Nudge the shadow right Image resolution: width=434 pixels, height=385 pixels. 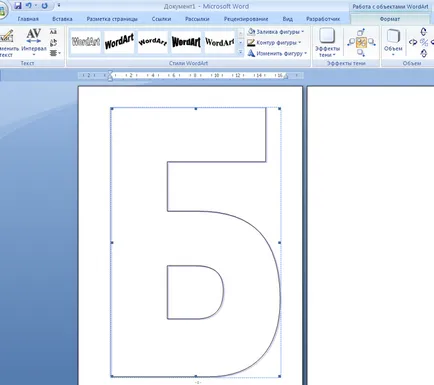pos(372,42)
